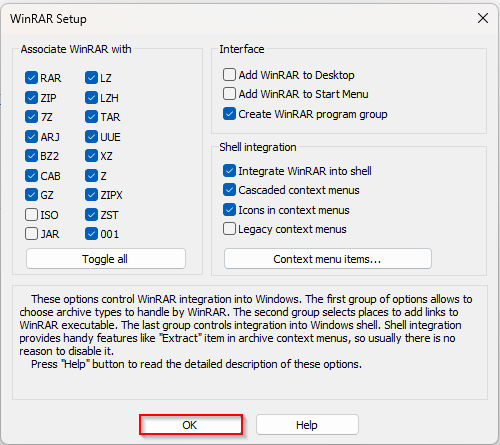Uncheck Icons in context menus
The height and width of the screenshot is (445, 500).
pos(229,210)
